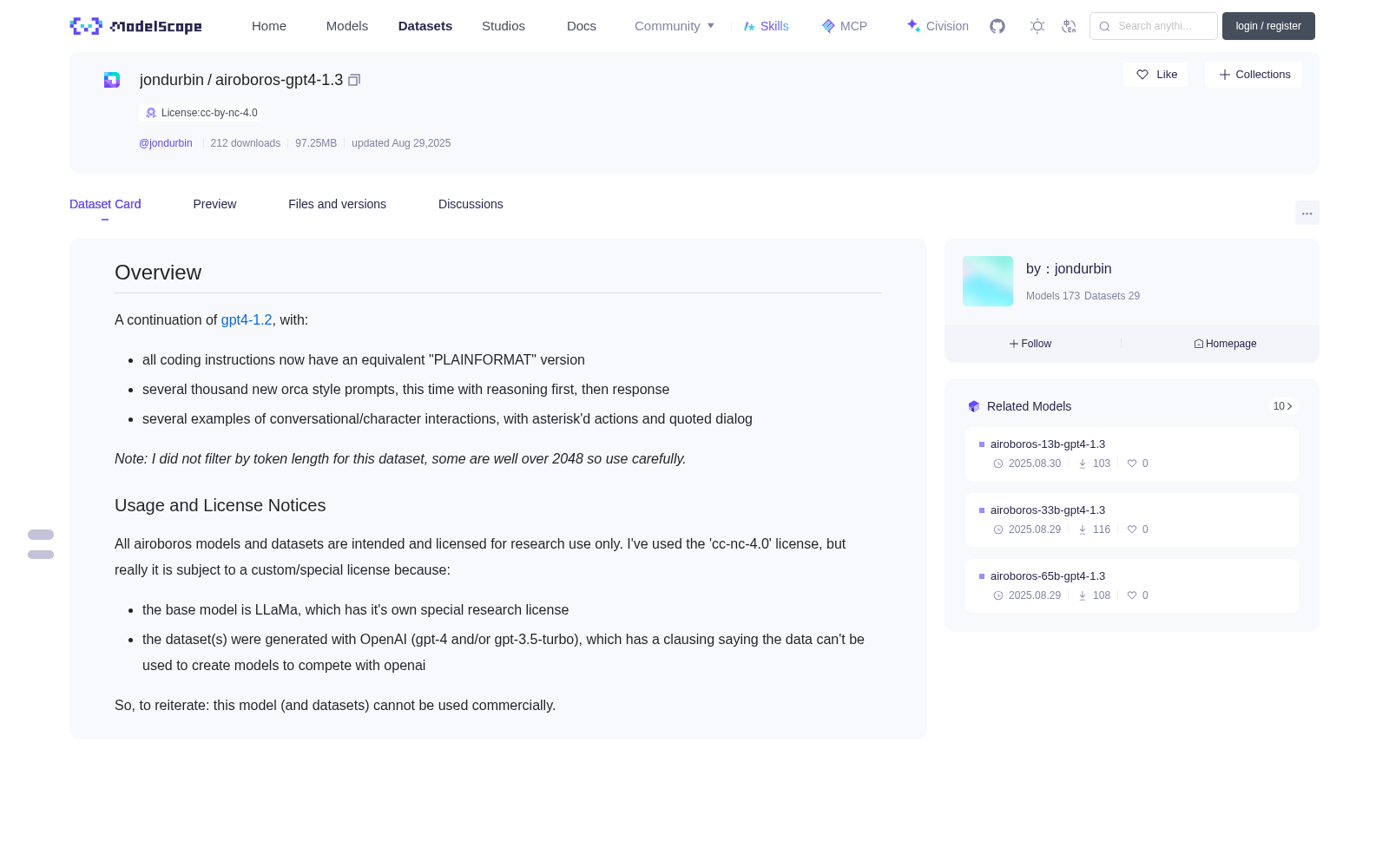Expand the Community dropdown menu
The image size is (1389, 868).
point(675,26)
